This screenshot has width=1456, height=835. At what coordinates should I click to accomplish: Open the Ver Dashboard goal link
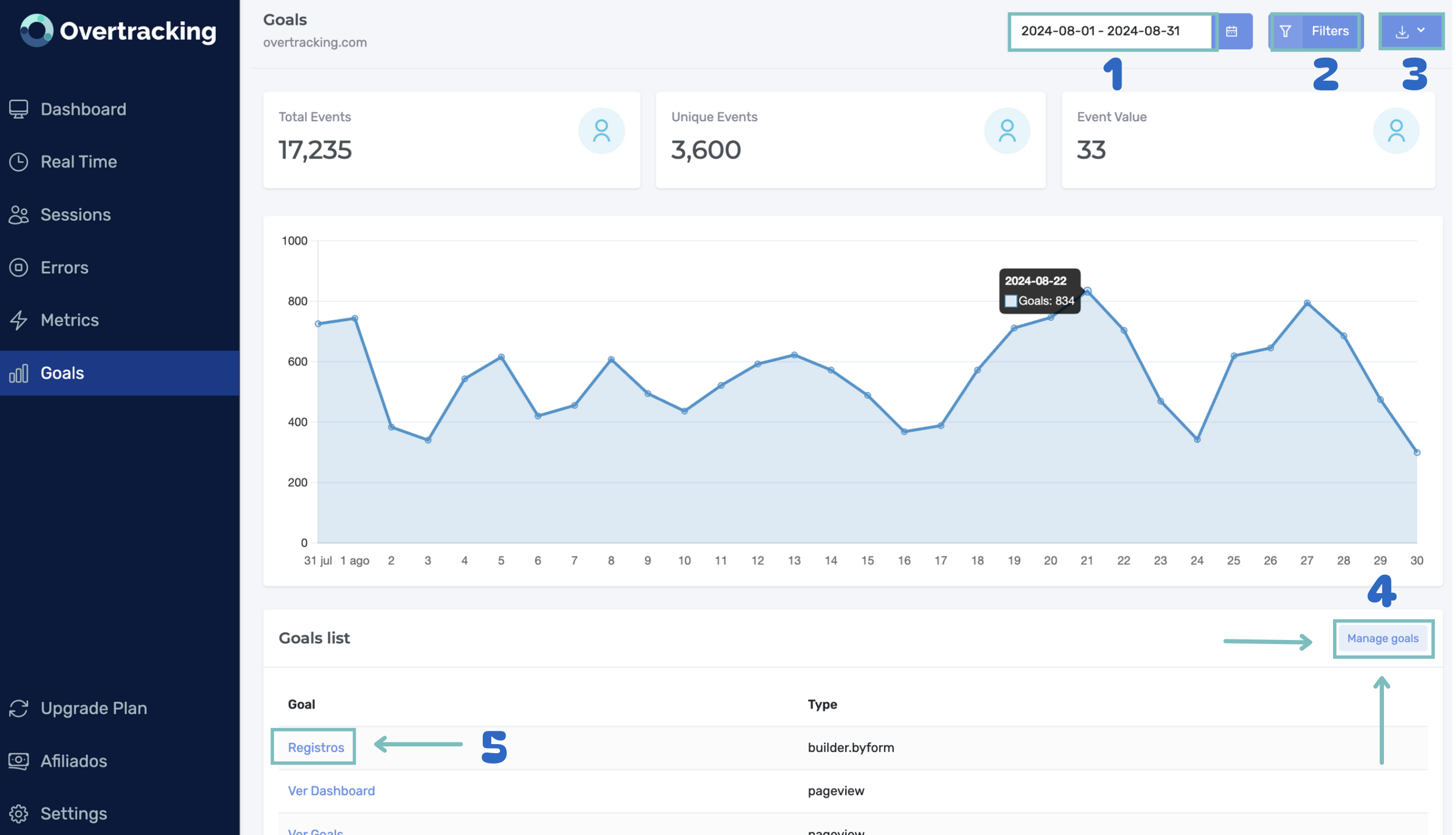pyautogui.click(x=332, y=792)
